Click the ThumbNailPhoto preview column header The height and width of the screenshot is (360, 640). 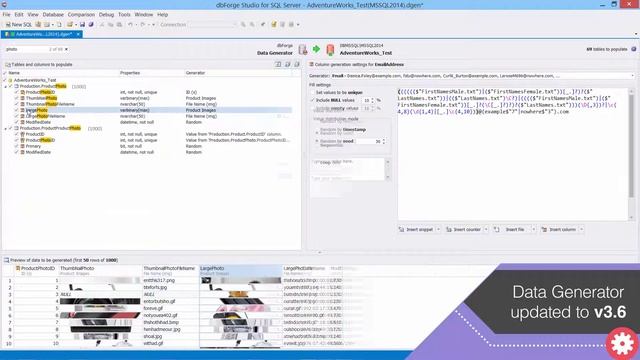coord(100,271)
